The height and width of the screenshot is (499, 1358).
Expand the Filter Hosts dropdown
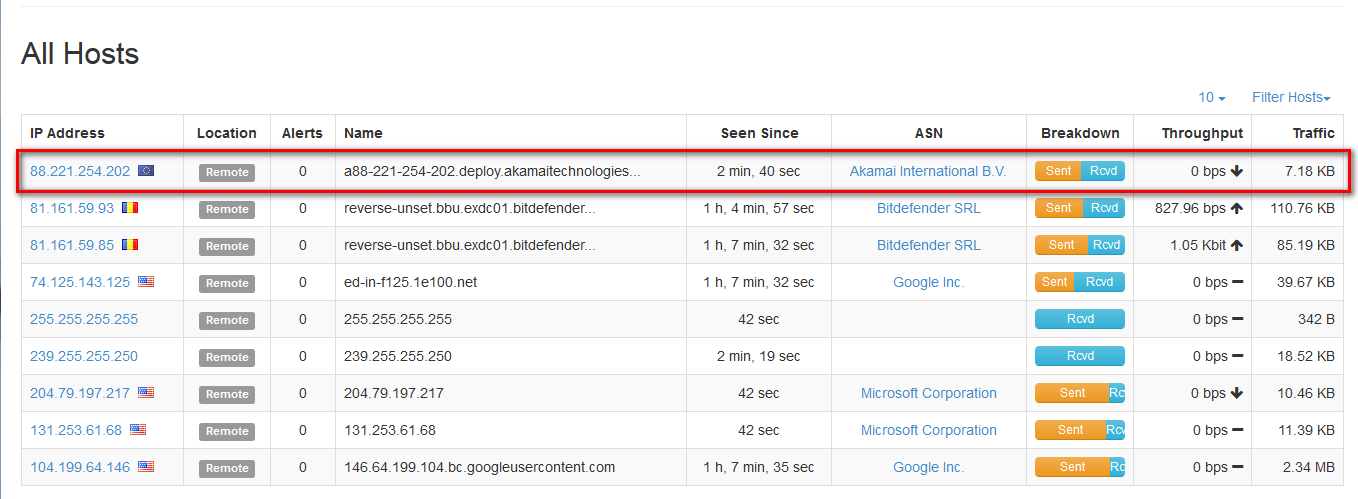pos(1291,97)
